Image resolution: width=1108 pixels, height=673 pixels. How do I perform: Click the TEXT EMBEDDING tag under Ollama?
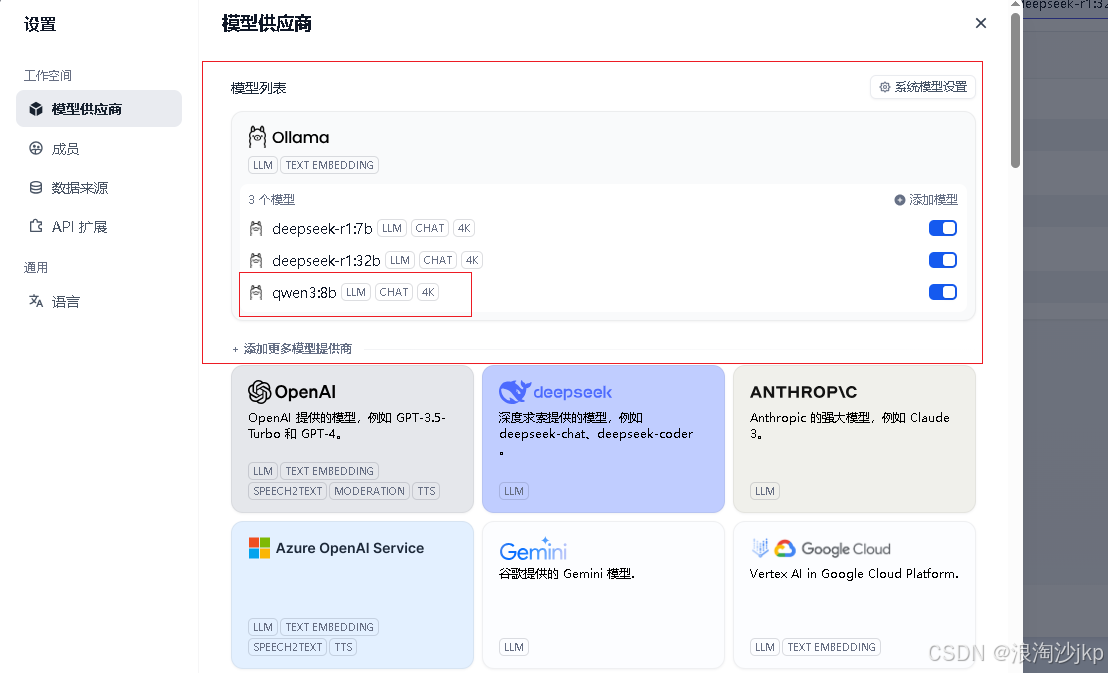(329, 165)
